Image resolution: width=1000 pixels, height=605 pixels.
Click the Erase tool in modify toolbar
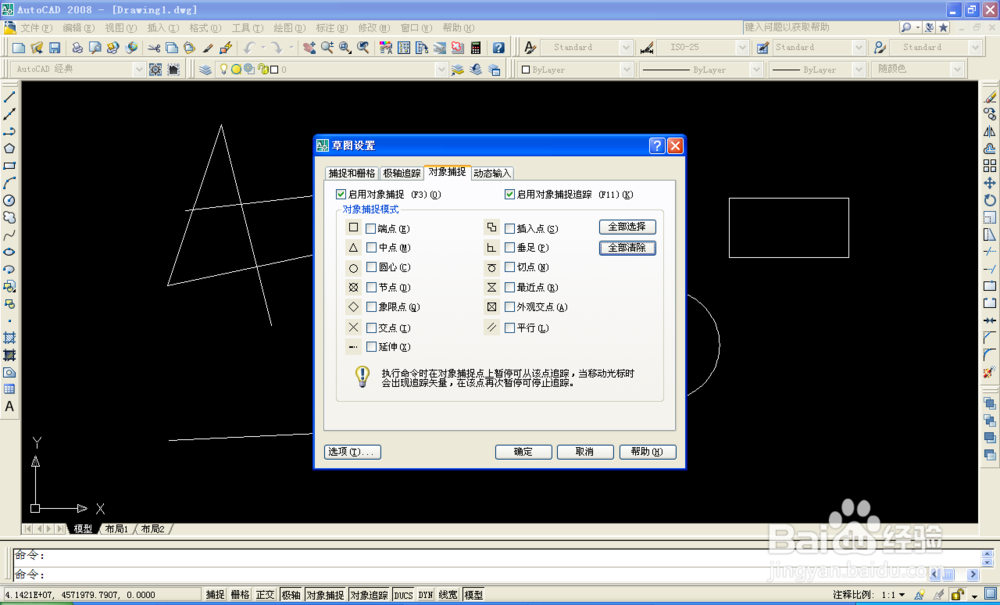click(x=990, y=98)
